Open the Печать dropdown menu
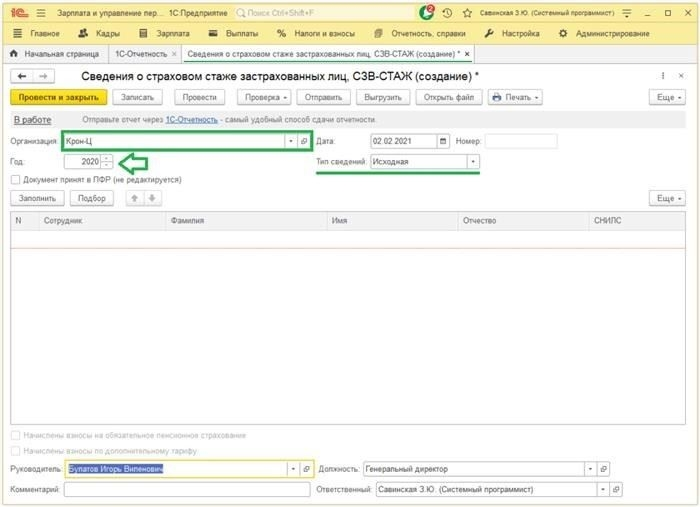The image size is (700, 507). point(515,97)
